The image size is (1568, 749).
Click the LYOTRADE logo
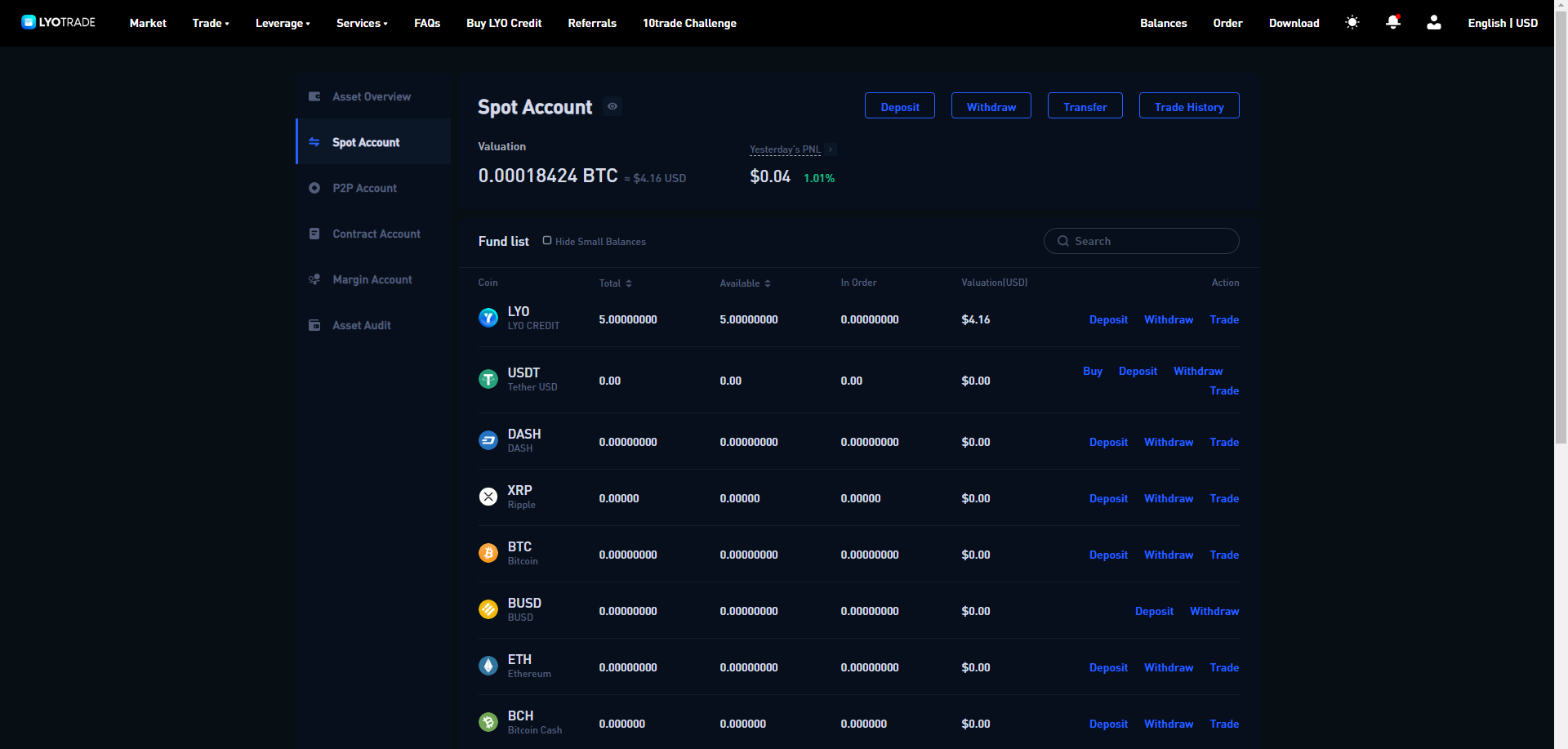pyautogui.click(x=58, y=22)
